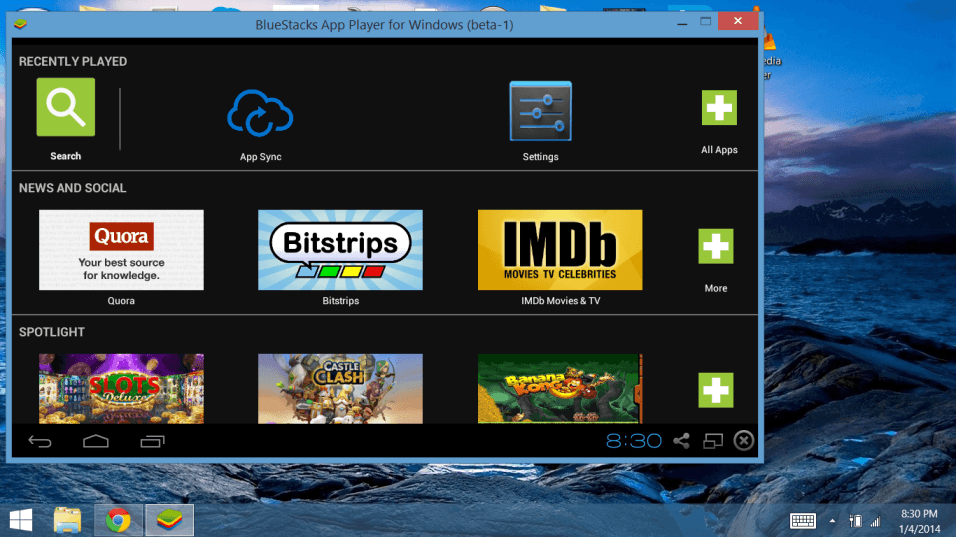Open Google Chrome from the taskbar
Screen dimensions: 956x537
coord(118,521)
